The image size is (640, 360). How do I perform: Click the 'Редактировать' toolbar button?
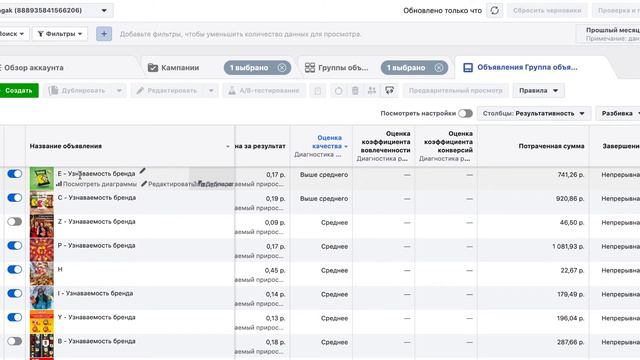tap(167, 91)
